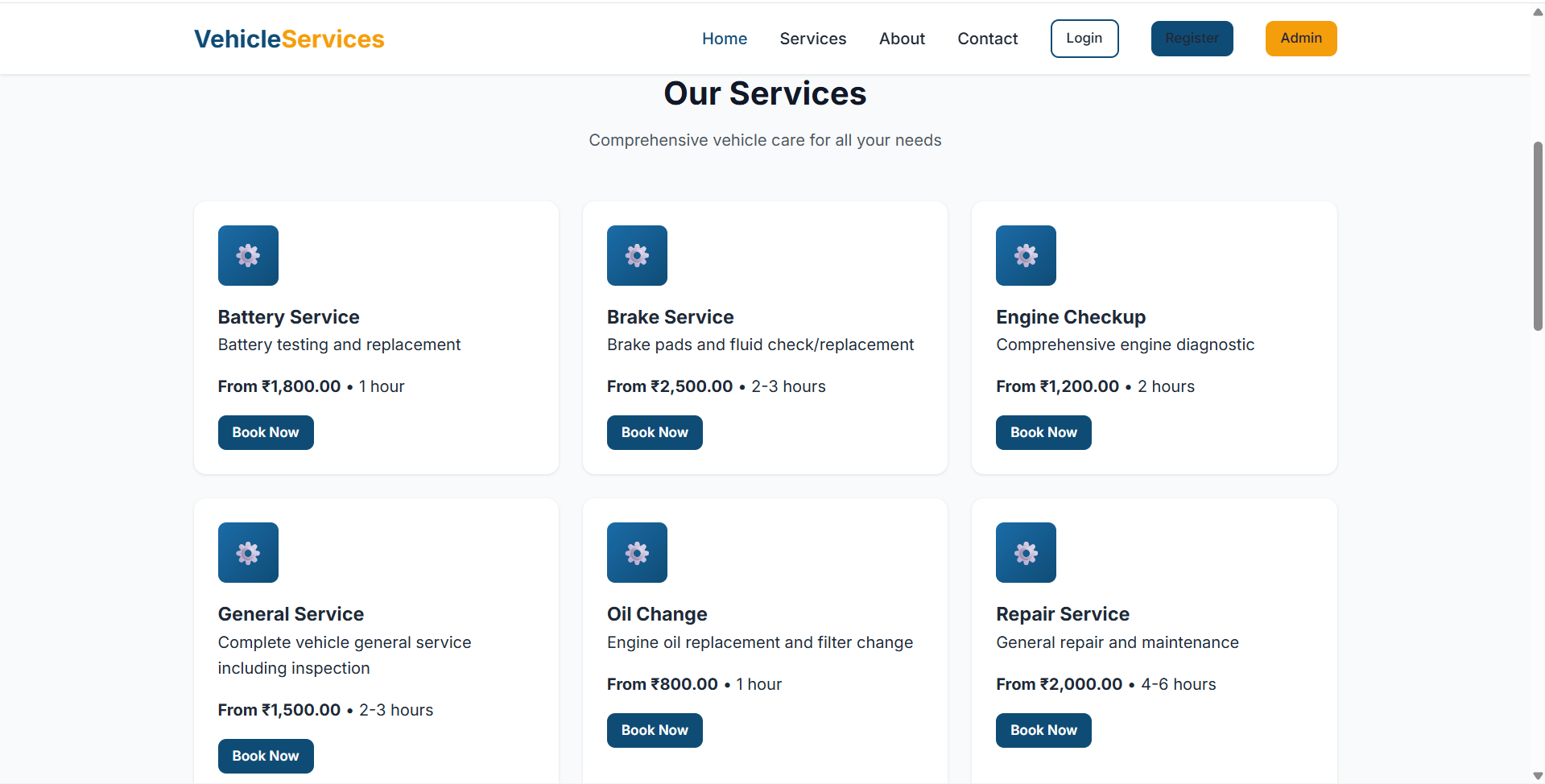Click the 'From ₹1,800.00' price

[279, 386]
